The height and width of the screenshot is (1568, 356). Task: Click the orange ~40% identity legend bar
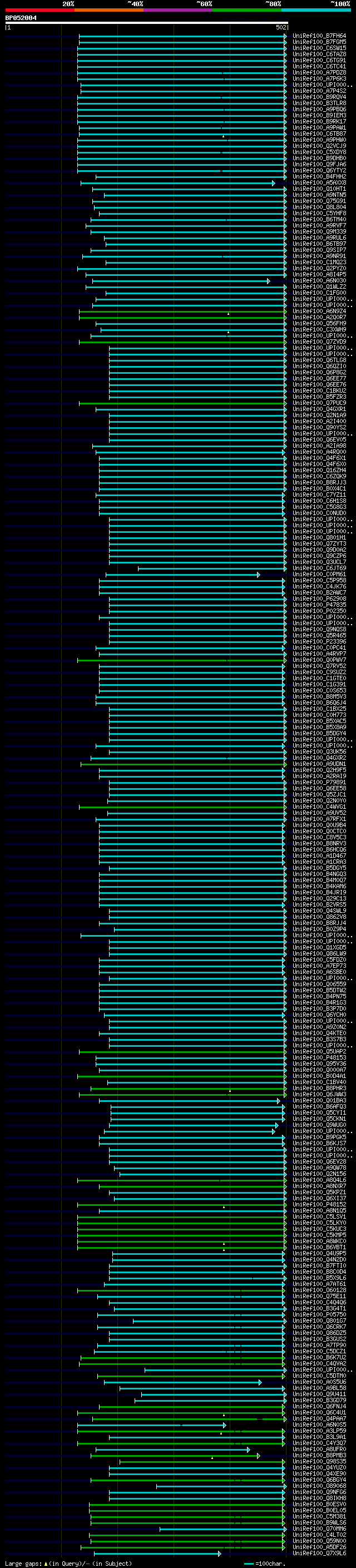click(x=109, y=10)
